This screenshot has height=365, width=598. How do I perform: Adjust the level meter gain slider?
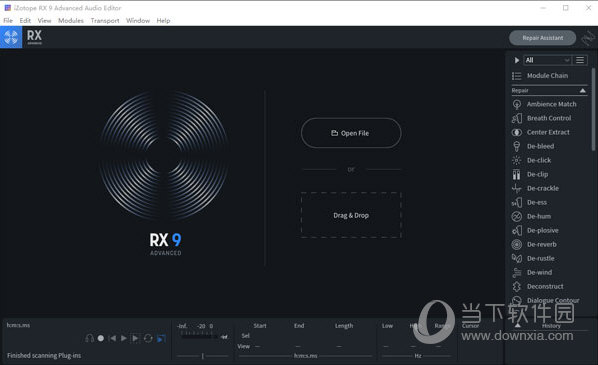pyautogui.click(x=203, y=356)
